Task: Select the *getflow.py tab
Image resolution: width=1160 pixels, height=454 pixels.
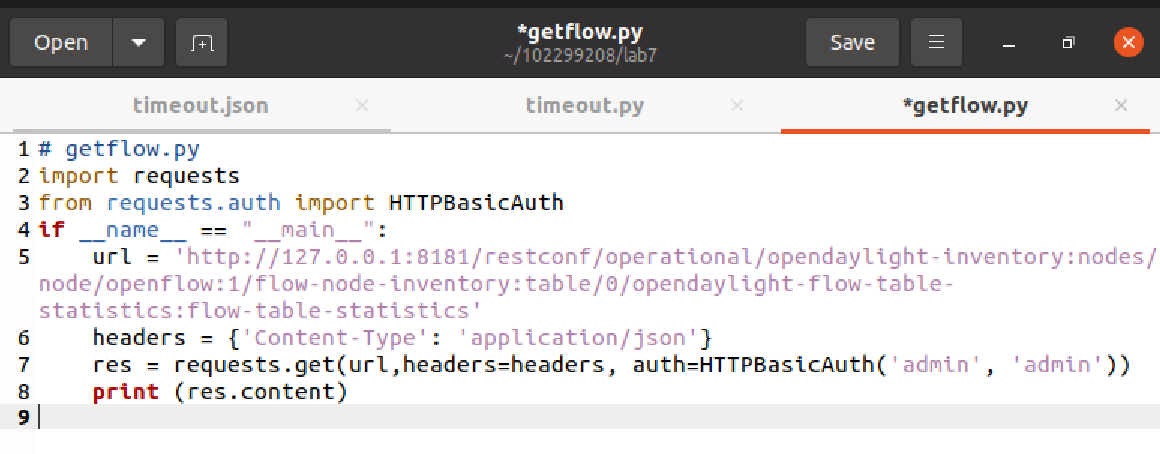Action: [964, 106]
